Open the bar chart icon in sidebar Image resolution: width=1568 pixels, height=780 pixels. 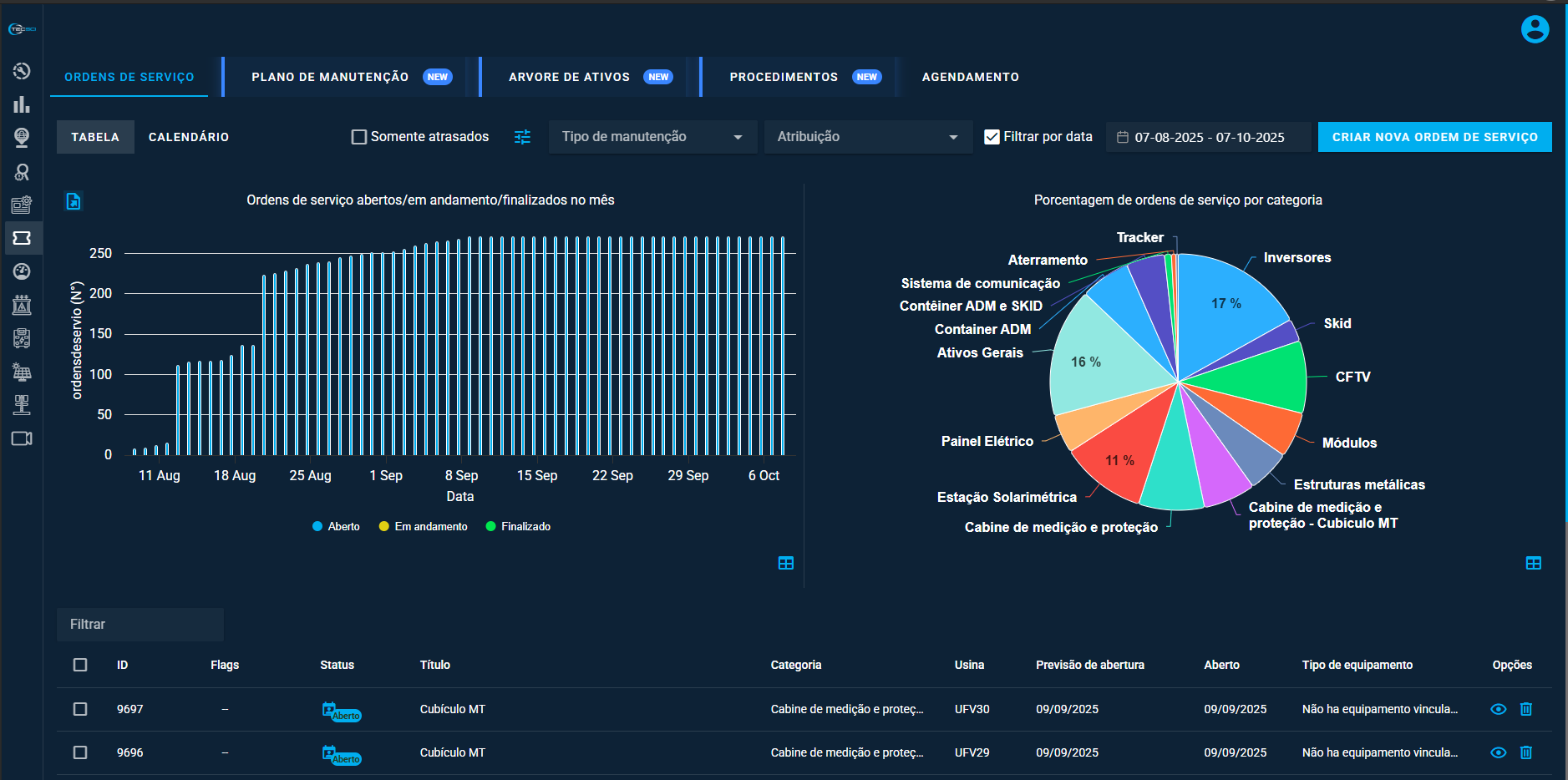22,104
